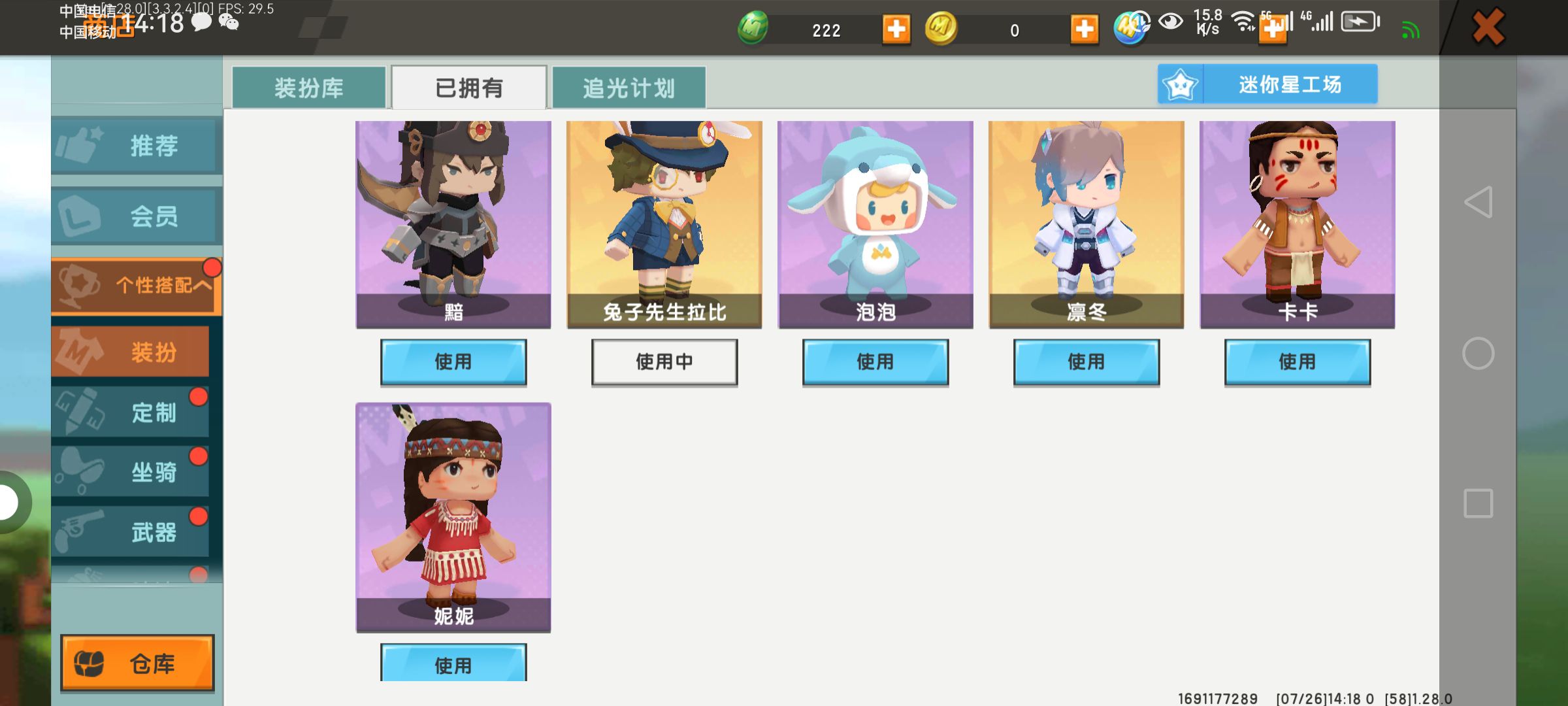The image size is (1568, 706).
Task: Switch to the 装扮库 tab
Action: tap(309, 88)
